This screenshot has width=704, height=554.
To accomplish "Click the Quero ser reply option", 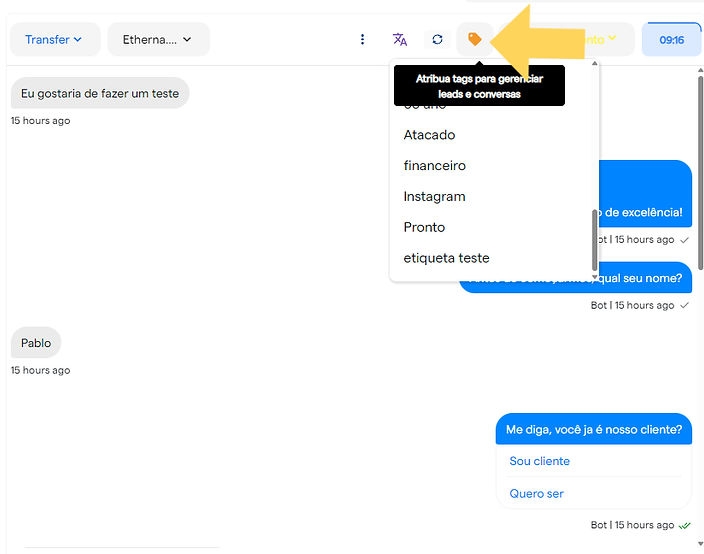I will tap(536, 493).
